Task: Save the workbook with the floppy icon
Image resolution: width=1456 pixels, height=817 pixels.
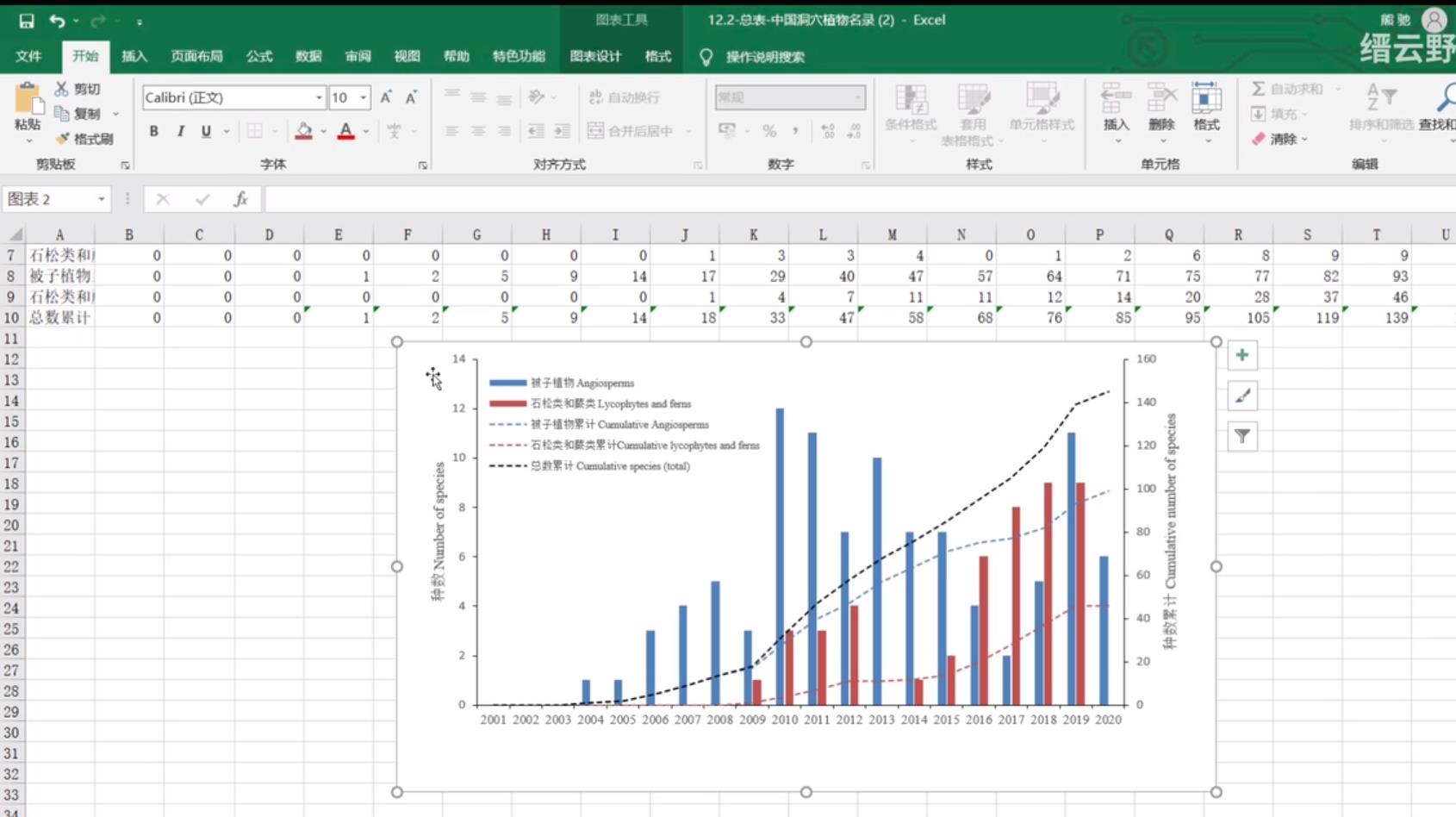Action: click(27, 21)
